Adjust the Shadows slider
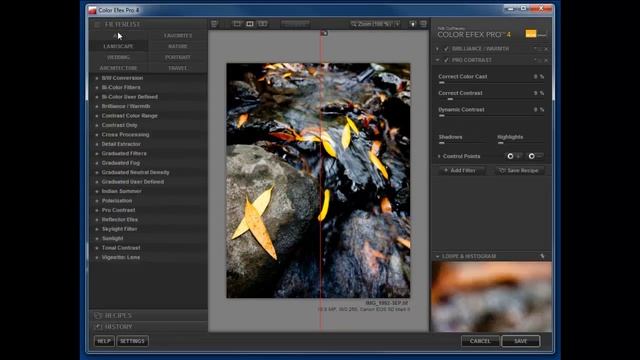The width and height of the screenshot is (640, 360). (462, 143)
